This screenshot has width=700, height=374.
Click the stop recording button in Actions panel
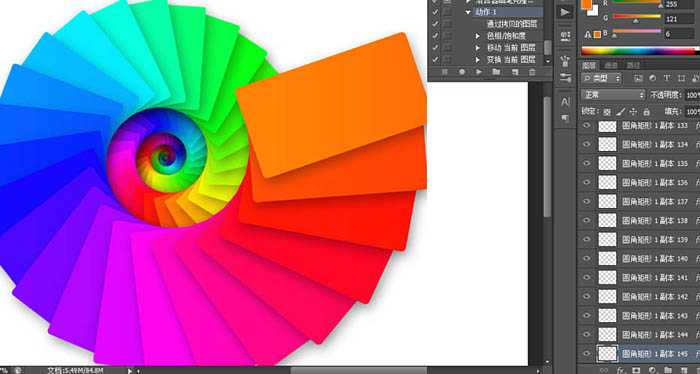tap(445, 72)
